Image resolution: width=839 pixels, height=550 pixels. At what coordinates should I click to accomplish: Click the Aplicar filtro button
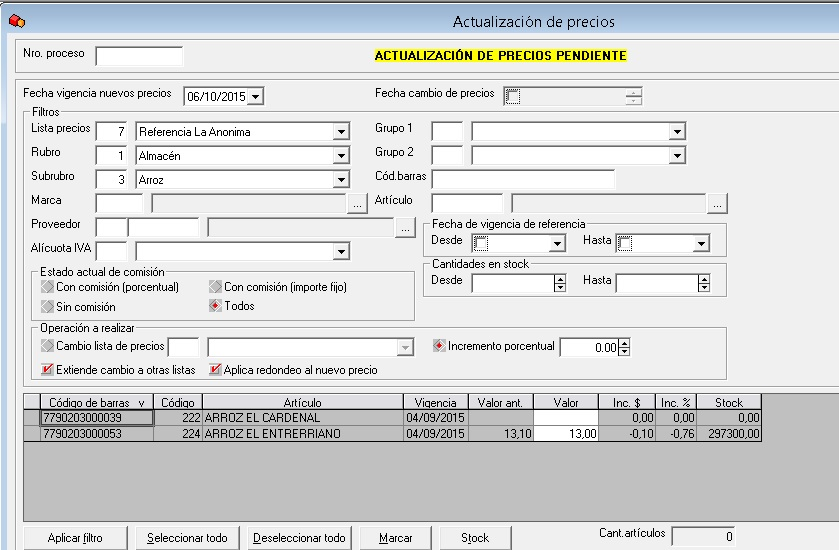point(75,538)
